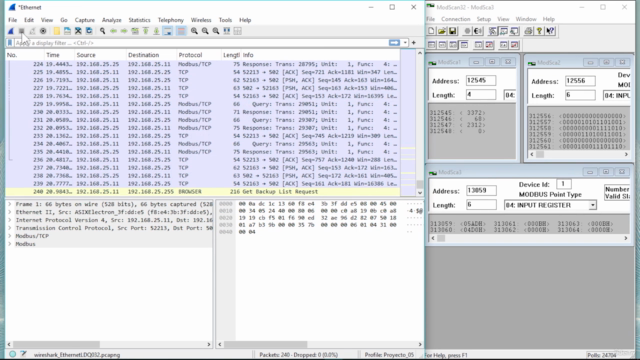640x360 pixels.
Task: Expand Transmission Control Protocol node
Action: pyautogui.click(x=9, y=228)
